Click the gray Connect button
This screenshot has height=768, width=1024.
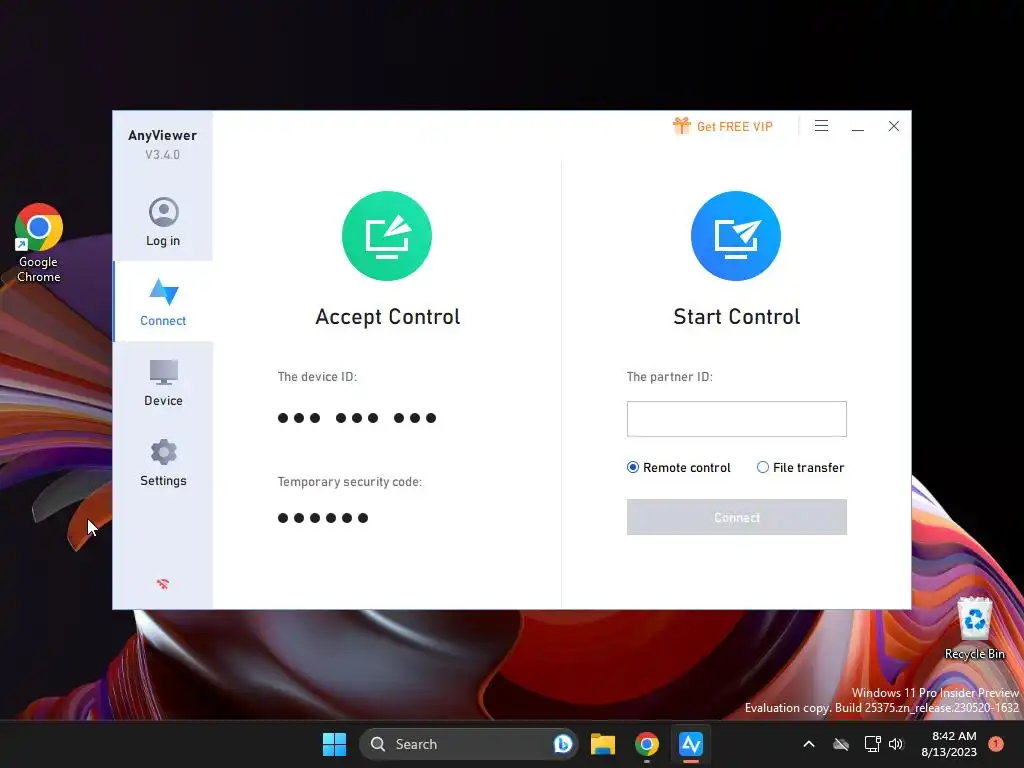coord(737,517)
